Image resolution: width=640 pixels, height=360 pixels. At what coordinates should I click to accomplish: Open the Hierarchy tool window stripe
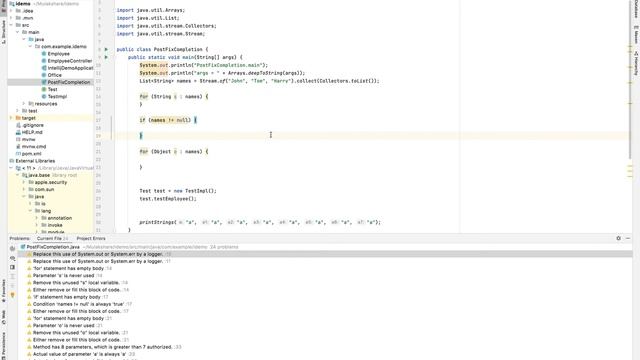(636, 63)
